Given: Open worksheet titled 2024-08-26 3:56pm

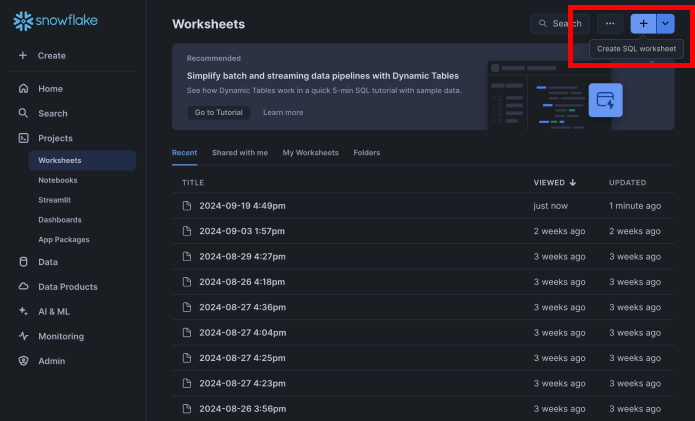Looking at the screenshot, I should tap(242, 408).
